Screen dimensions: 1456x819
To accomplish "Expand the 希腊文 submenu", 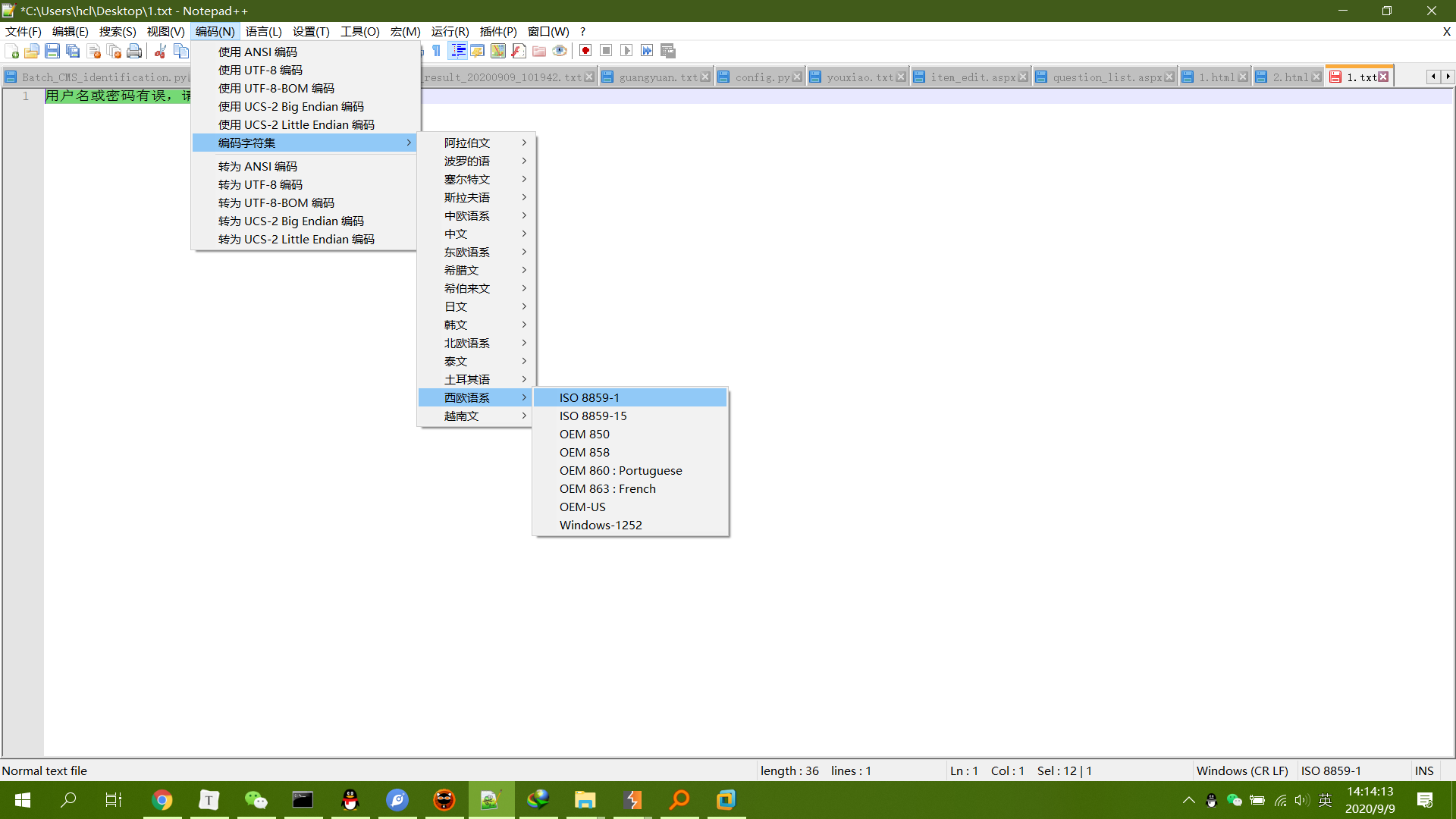I will point(476,270).
